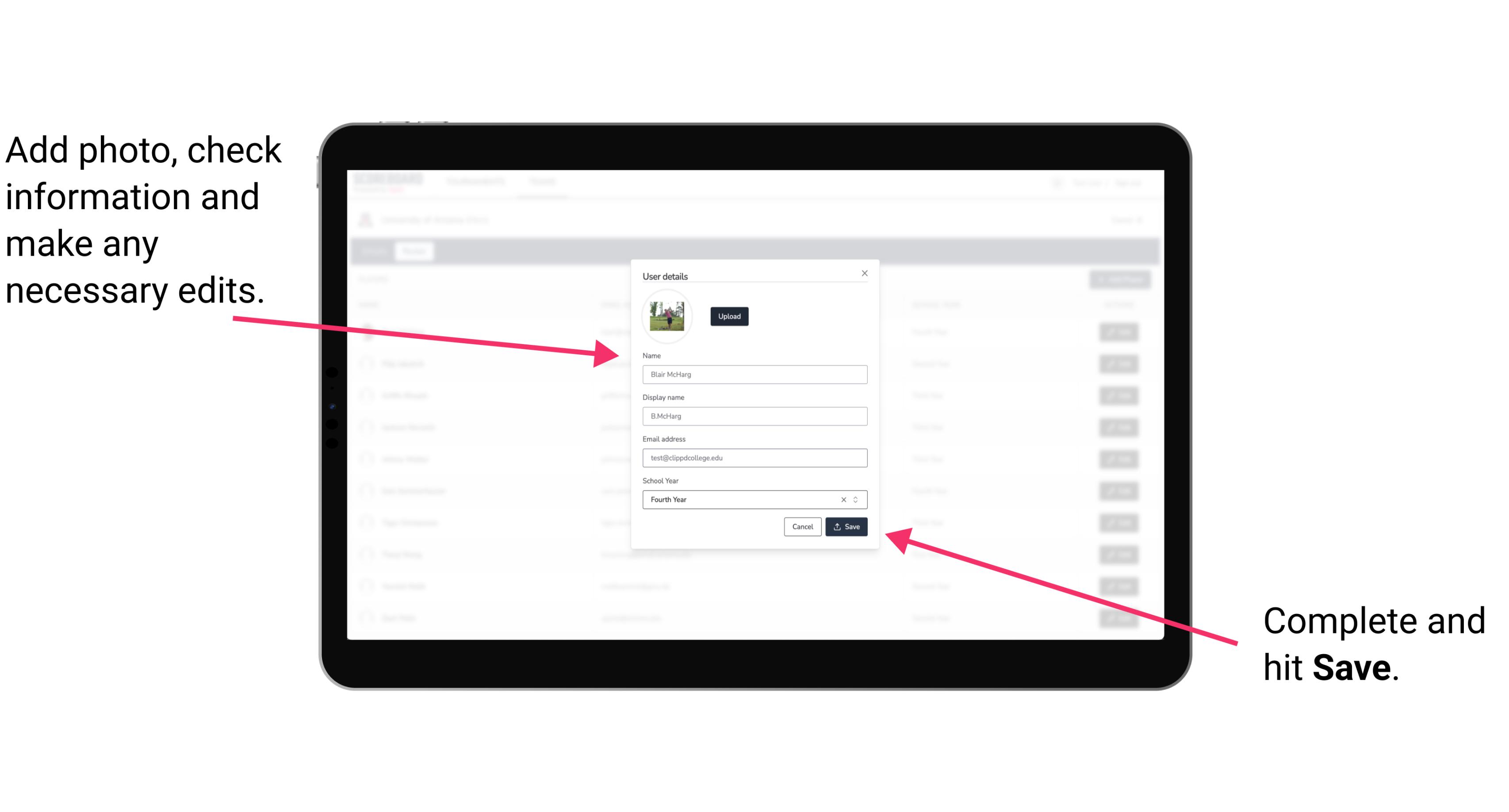The image size is (1509, 812).
Task: Click the Name input field
Action: pos(754,374)
